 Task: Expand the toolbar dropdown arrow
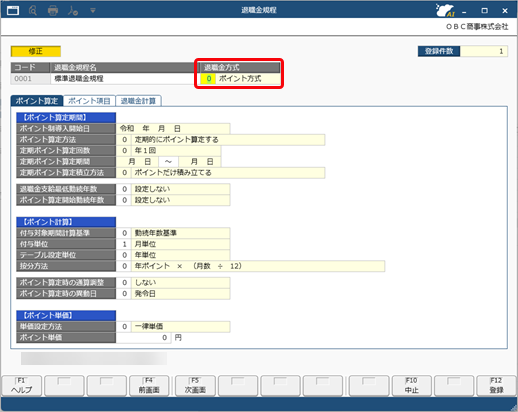tap(93, 11)
